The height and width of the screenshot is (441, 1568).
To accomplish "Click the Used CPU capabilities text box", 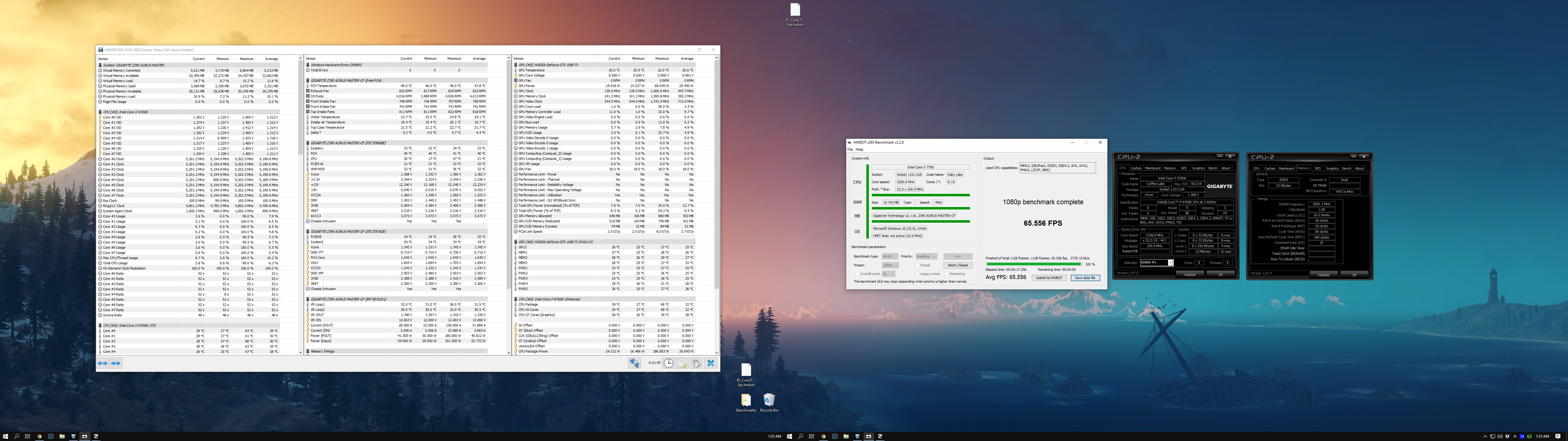I will [1058, 168].
